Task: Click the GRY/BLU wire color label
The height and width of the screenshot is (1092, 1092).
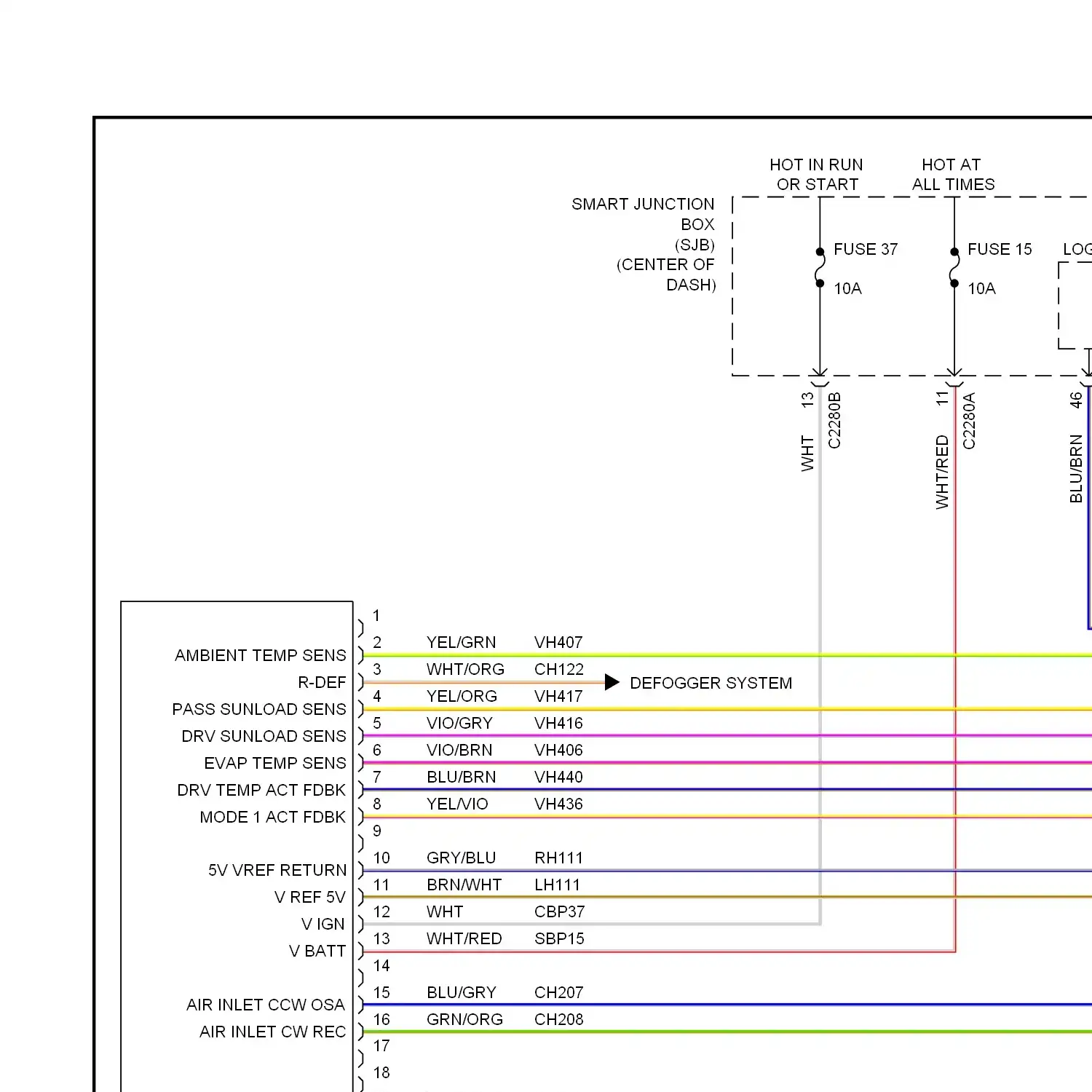Action: point(461,858)
